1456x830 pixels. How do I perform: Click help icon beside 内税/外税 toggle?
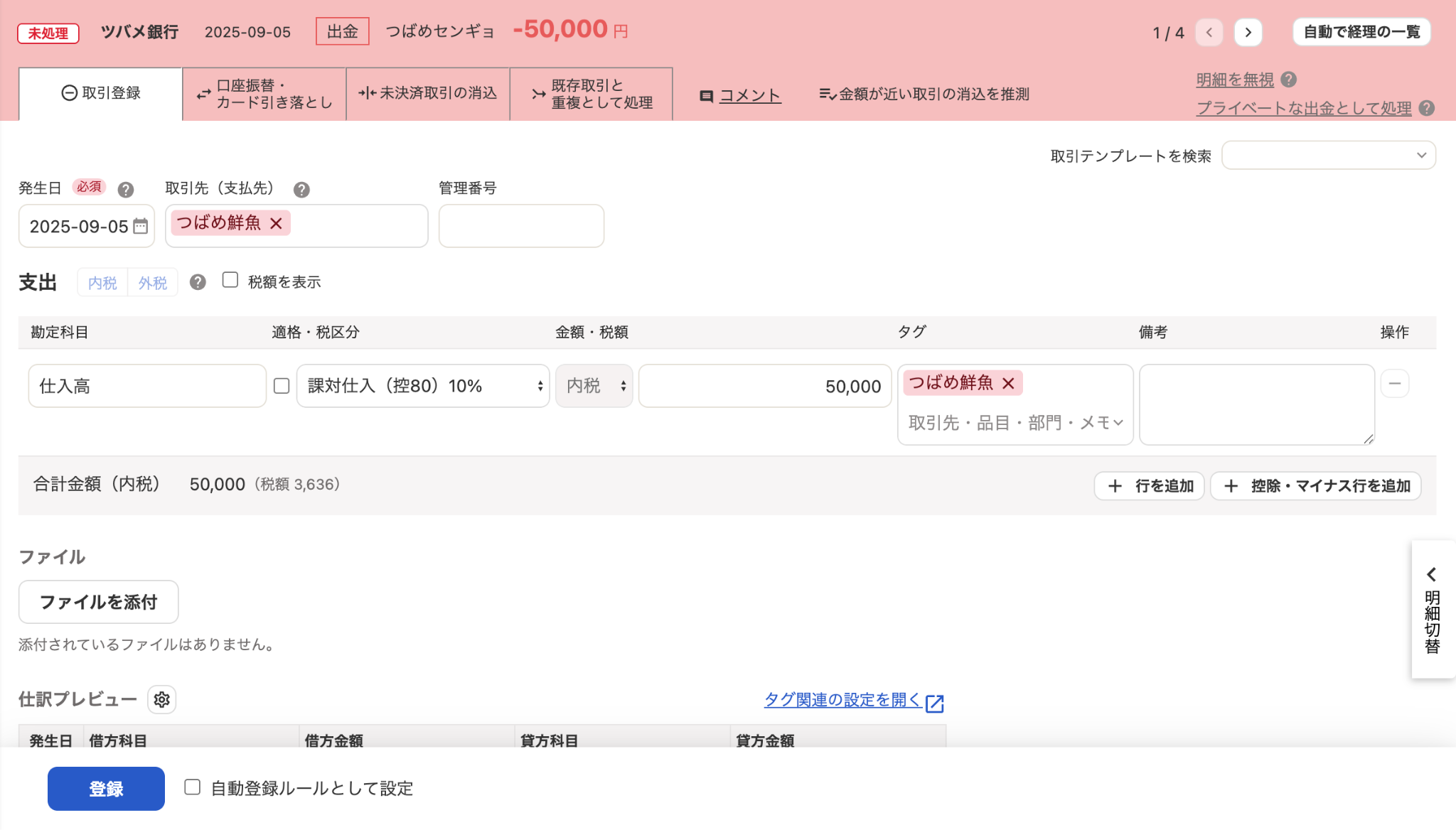coord(198,282)
